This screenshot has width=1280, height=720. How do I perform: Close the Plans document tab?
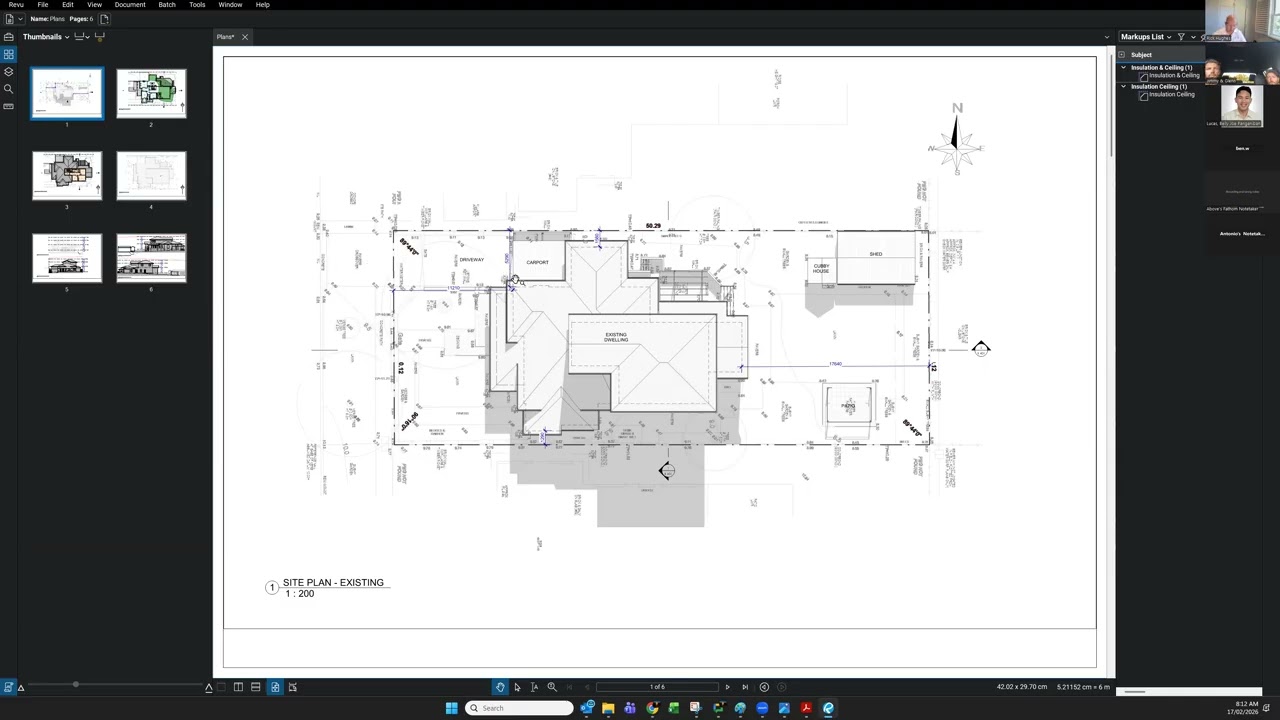pos(245,37)
